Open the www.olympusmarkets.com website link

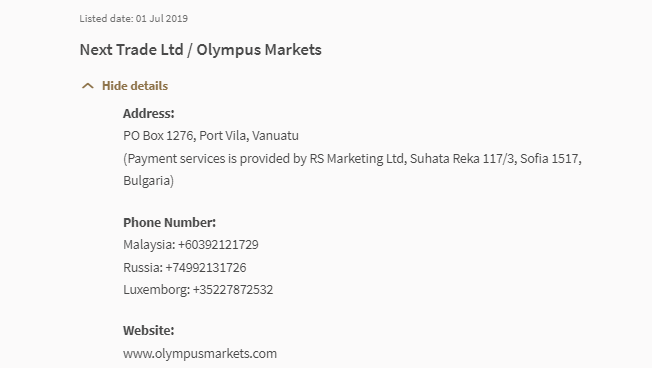click(x=200, y=354)
